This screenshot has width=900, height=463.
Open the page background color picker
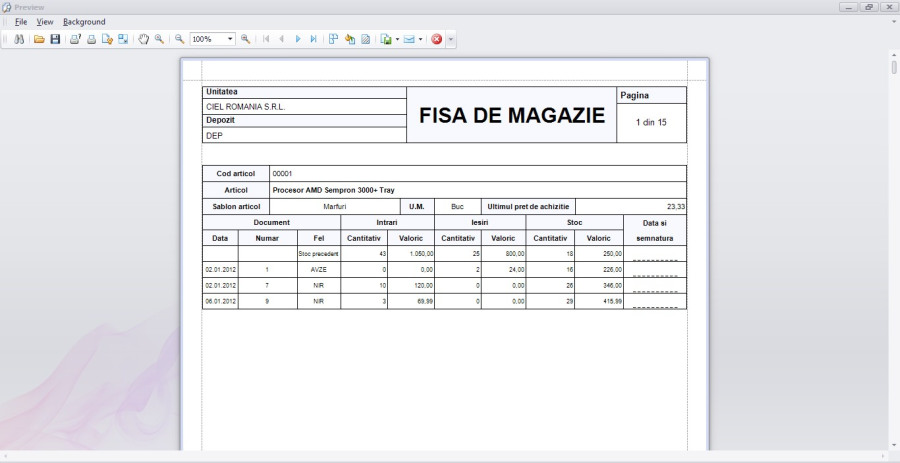[350, 39]
